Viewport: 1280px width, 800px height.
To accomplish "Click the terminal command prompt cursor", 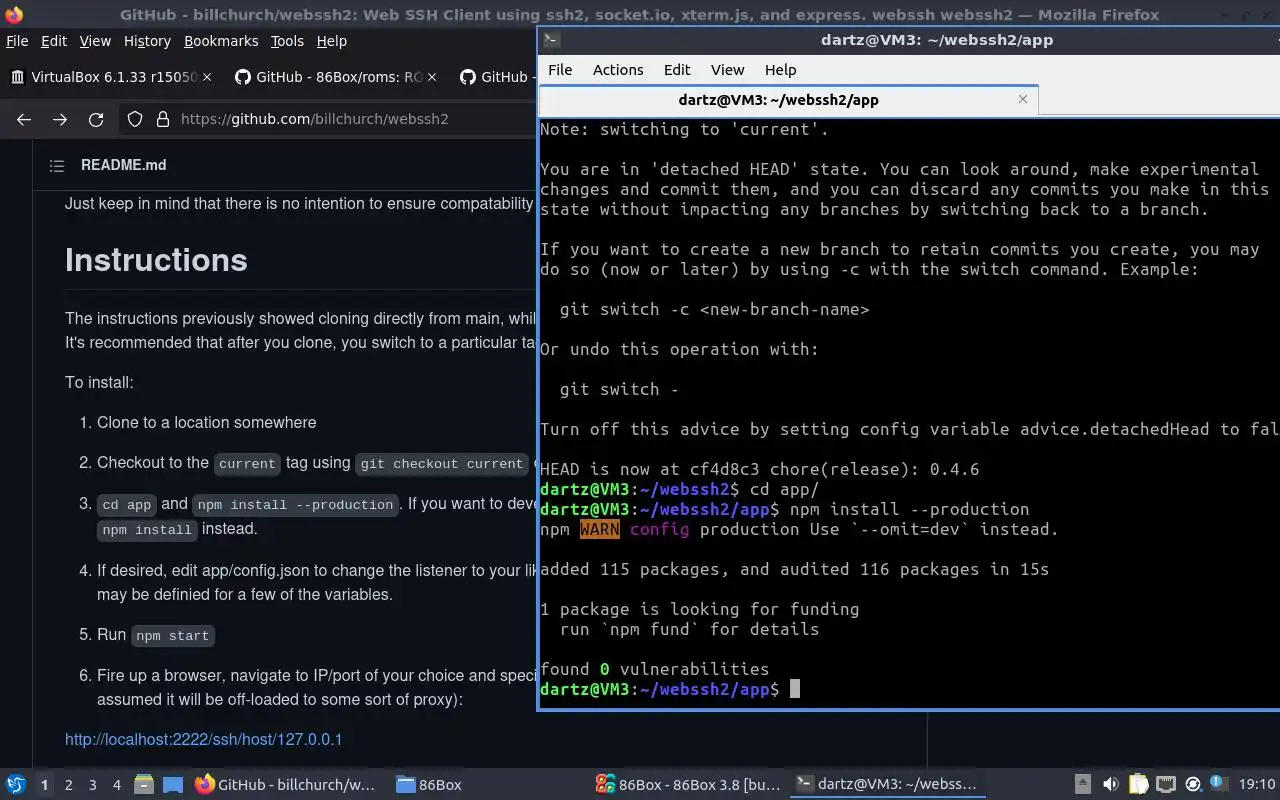I will pyautogui.click(x=795, y=689).
